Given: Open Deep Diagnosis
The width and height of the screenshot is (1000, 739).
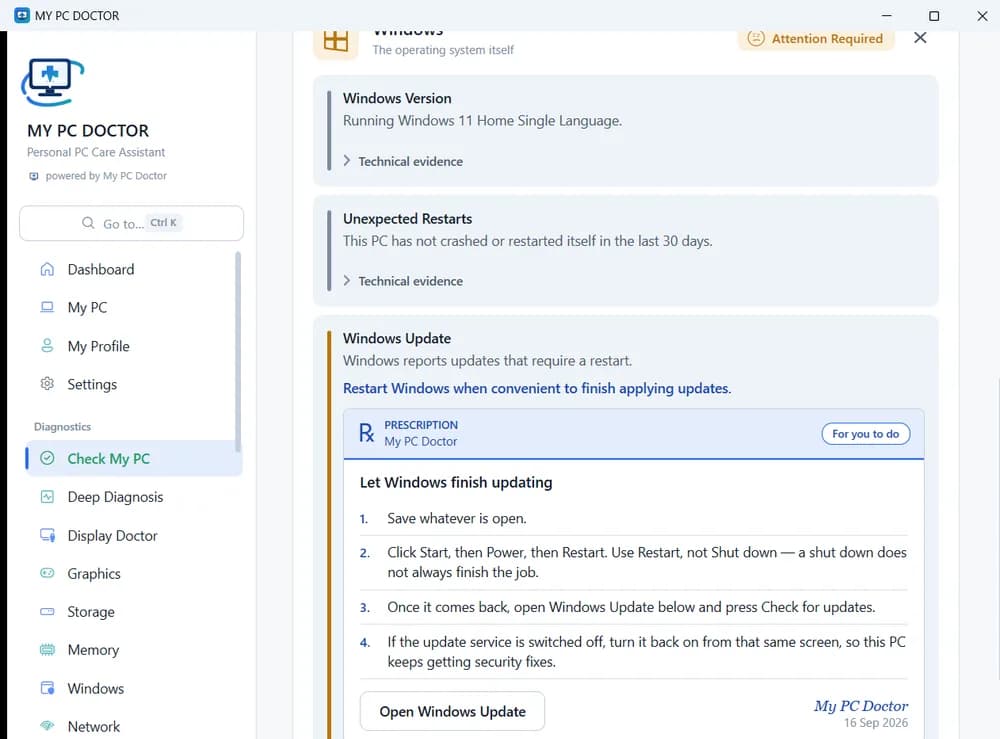Looking at the screenshot, I should [134, 497].
